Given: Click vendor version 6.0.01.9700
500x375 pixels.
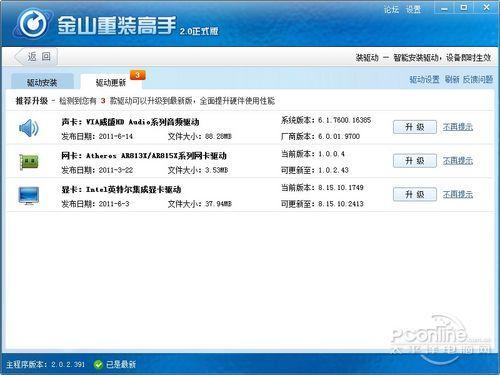Looking at the screenshot, I should coord(339,136).
